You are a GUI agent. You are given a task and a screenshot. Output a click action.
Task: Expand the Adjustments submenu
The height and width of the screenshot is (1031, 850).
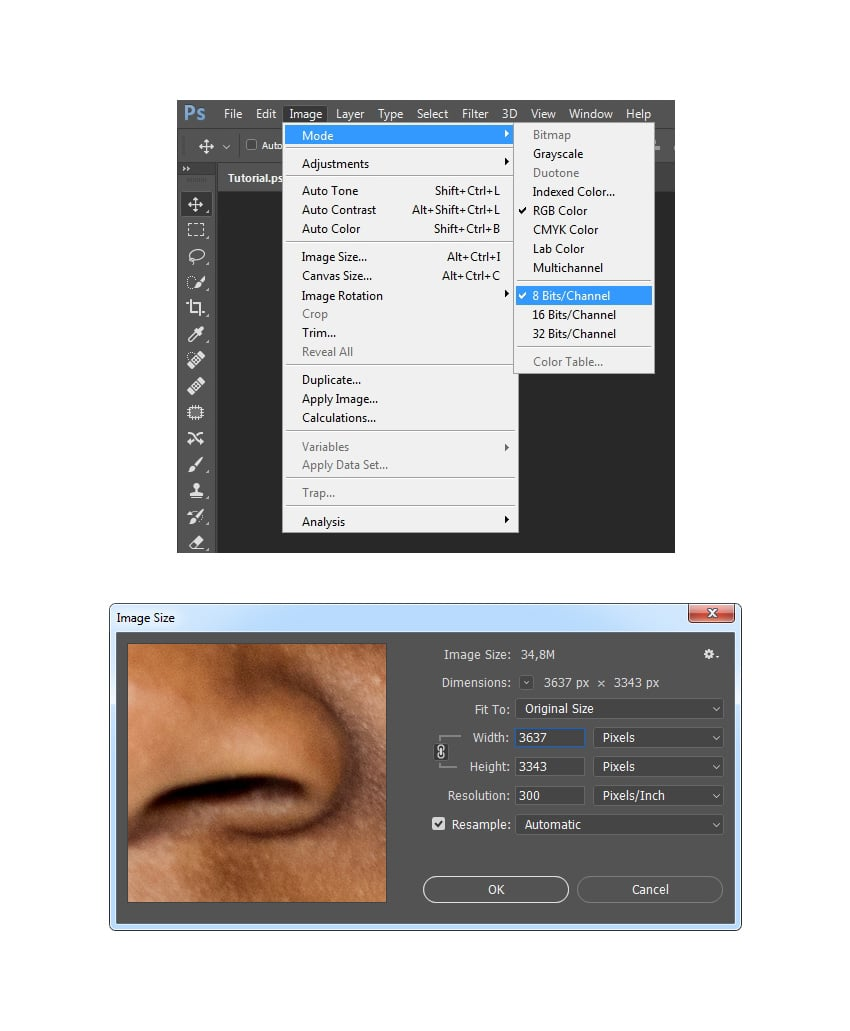point(400,163)
